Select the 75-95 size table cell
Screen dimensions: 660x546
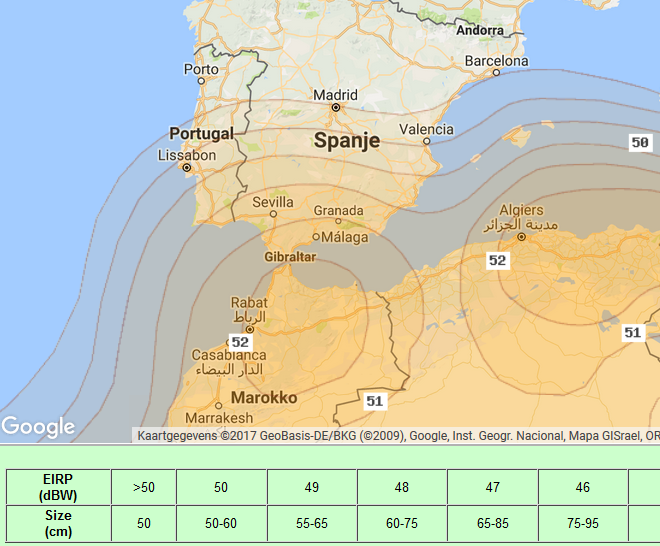583,523
